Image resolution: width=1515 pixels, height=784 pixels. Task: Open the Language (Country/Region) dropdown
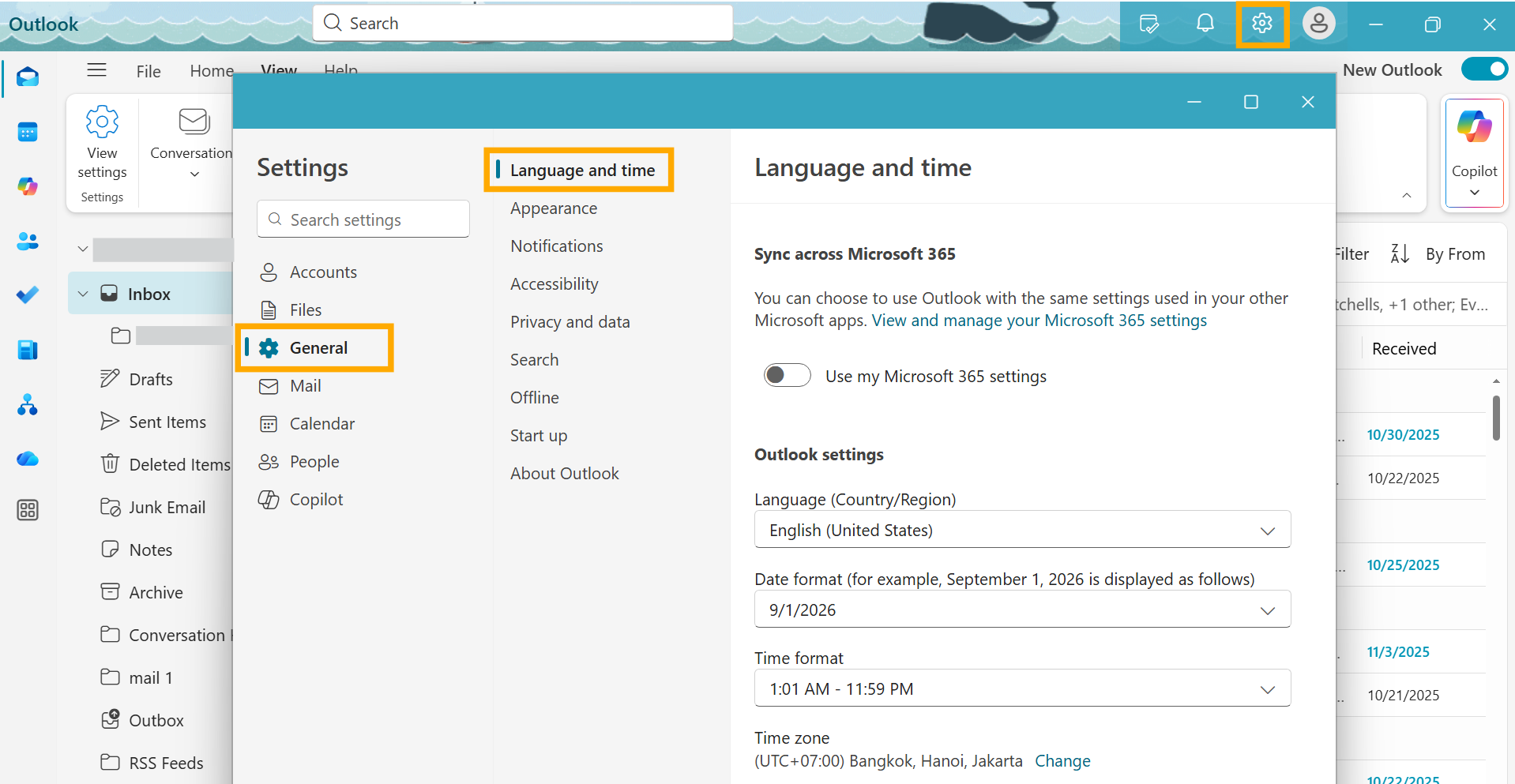click(x=1022, y=530)
